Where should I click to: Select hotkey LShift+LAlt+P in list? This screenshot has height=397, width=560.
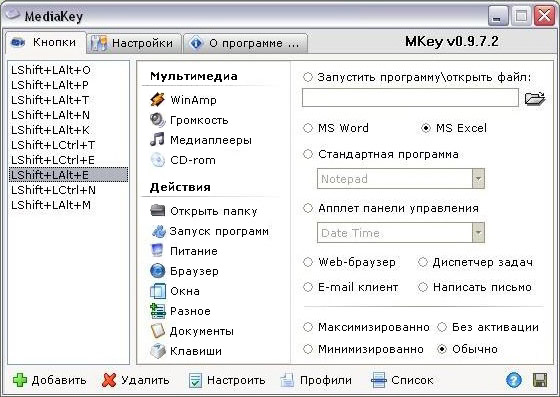point(68,85)
